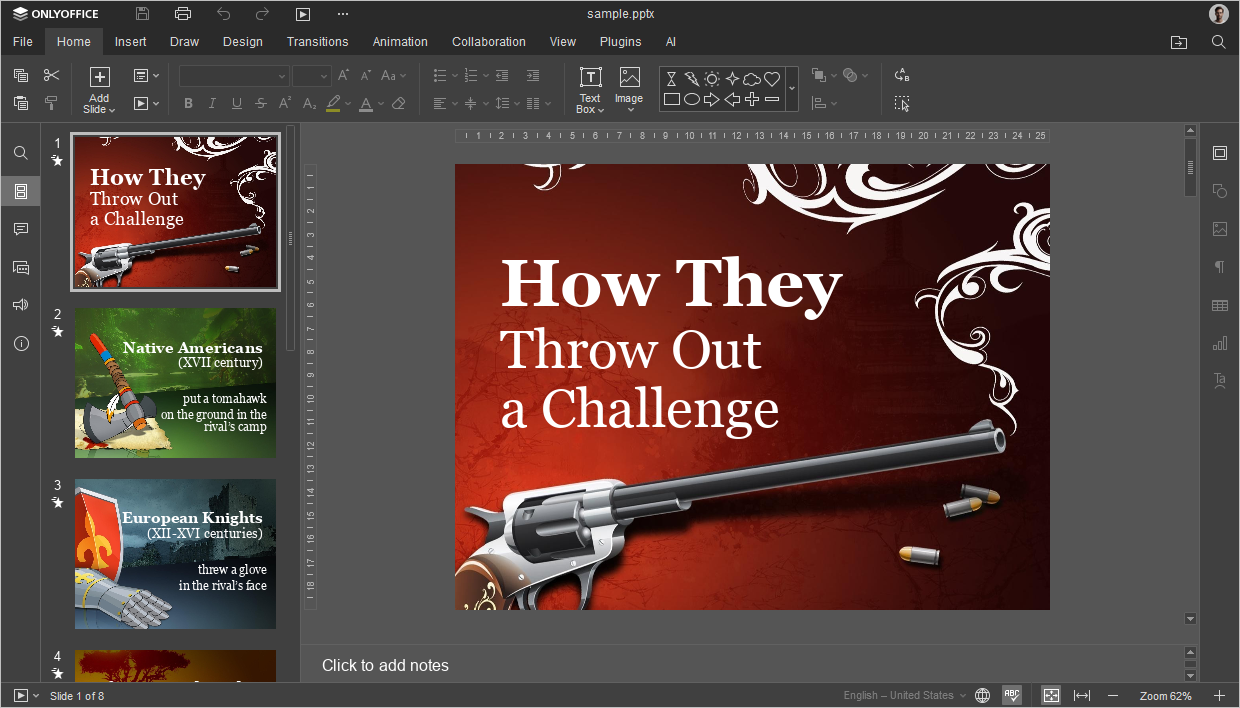Expand the shapes gallery dropdown arrow
This screenshot has width=1240, height=708.
point(792,89)
